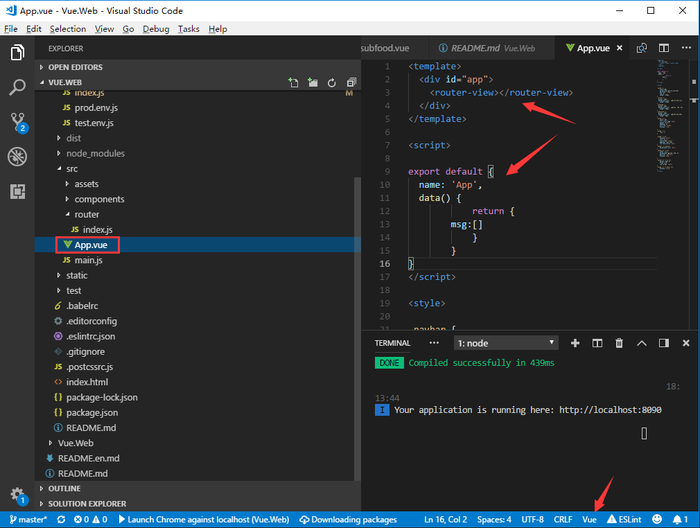This screenshot has width=700, height=528.
Task: Add a new terminal with the plus icon
Action: point(575,343)
